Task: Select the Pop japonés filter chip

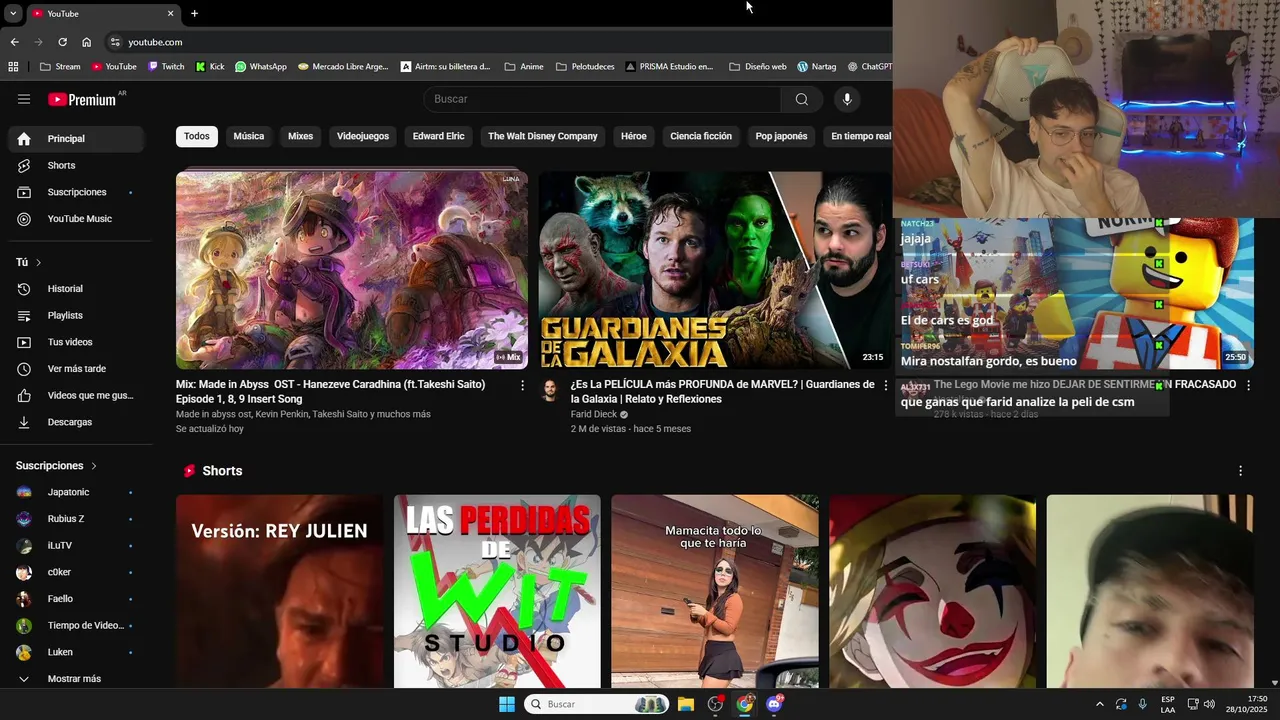Action: coord(781,136)
